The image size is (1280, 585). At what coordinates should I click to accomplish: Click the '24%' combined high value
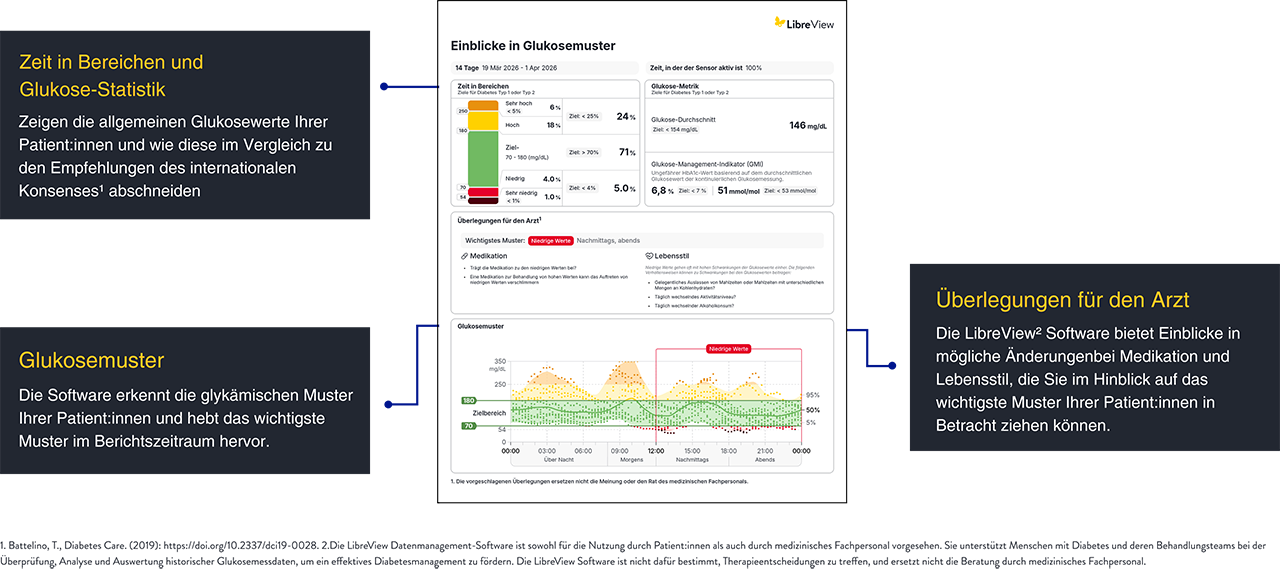tap(627, 116)
